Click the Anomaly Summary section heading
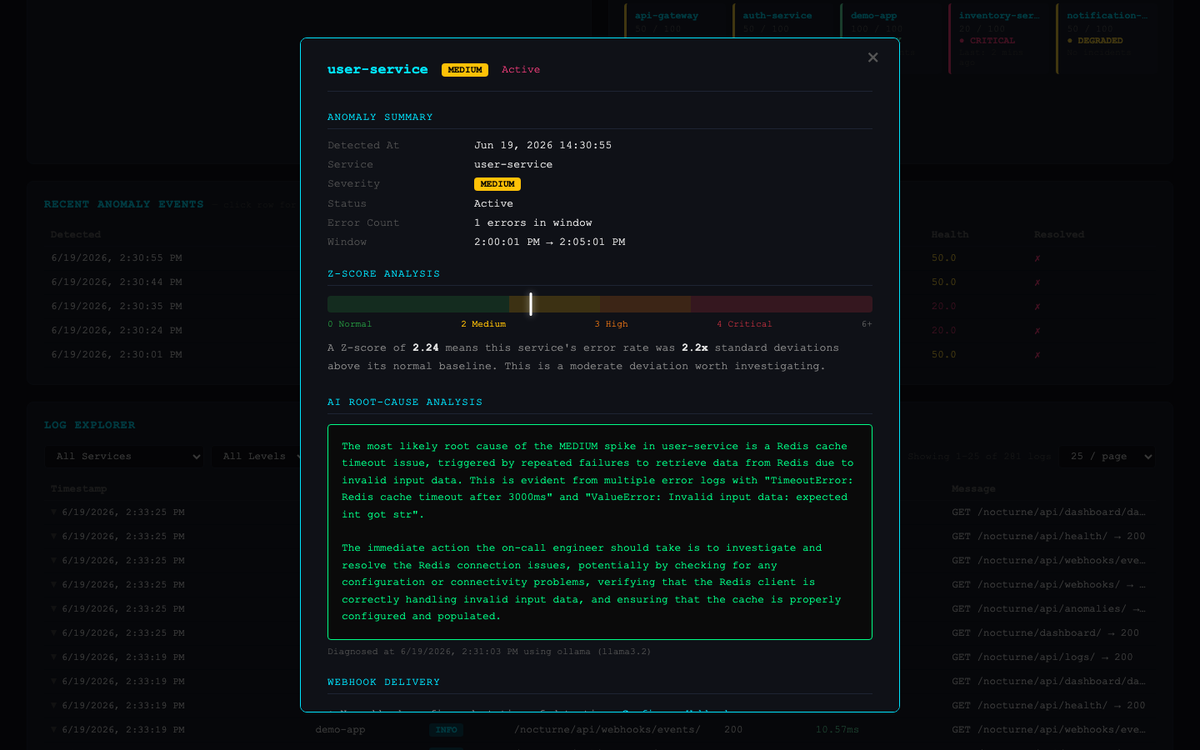This screenshot has width=1200, height=750. (380, 117)
